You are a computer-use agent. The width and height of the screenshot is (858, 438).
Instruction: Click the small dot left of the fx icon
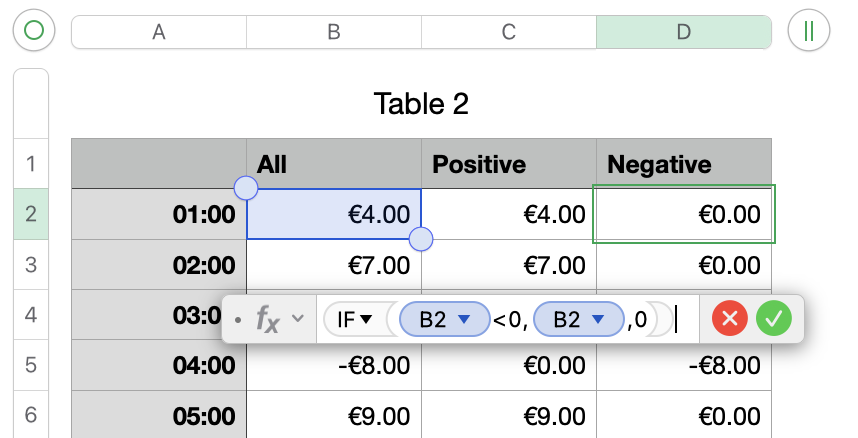tap(238, 320)
